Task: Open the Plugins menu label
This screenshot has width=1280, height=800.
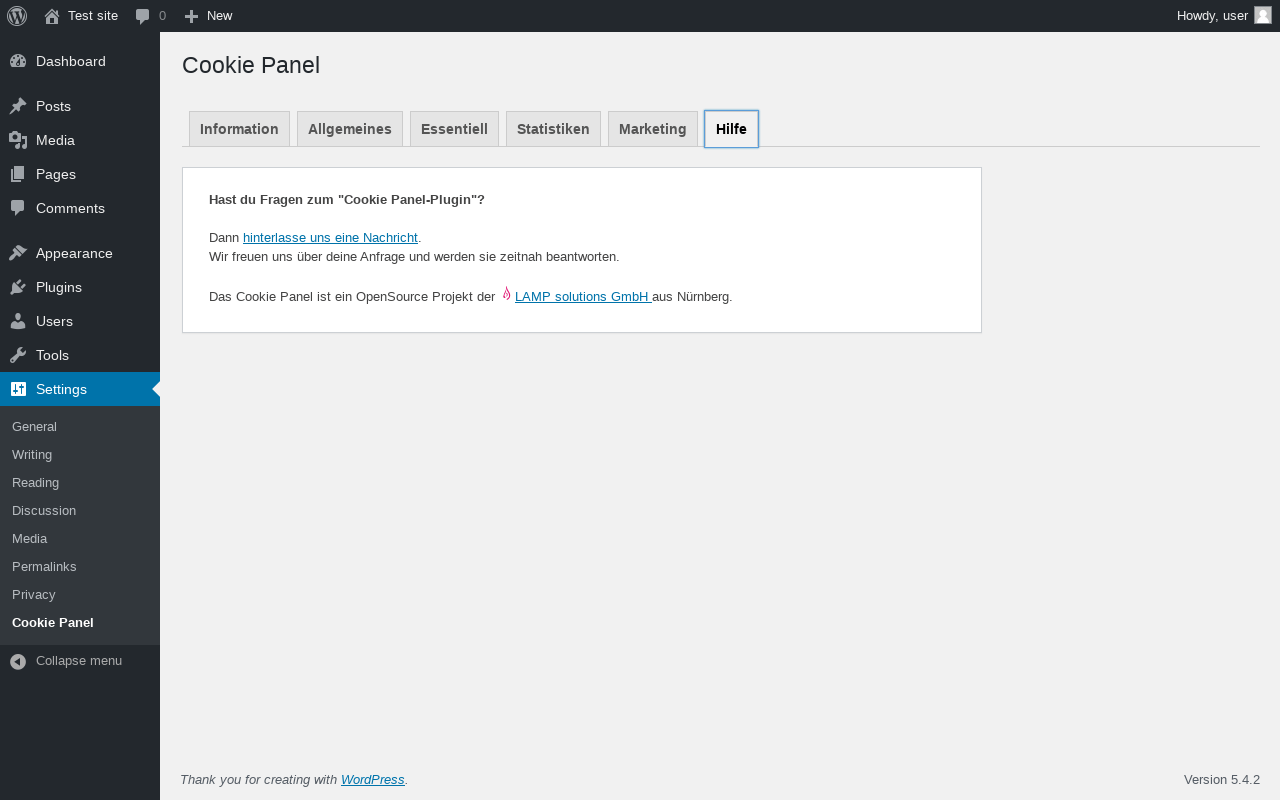Action: tap(59, 287)
